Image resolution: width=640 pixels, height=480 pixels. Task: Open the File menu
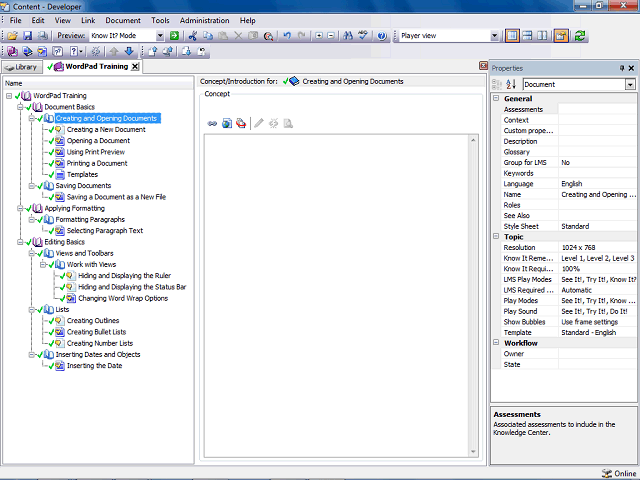point(16,20)
